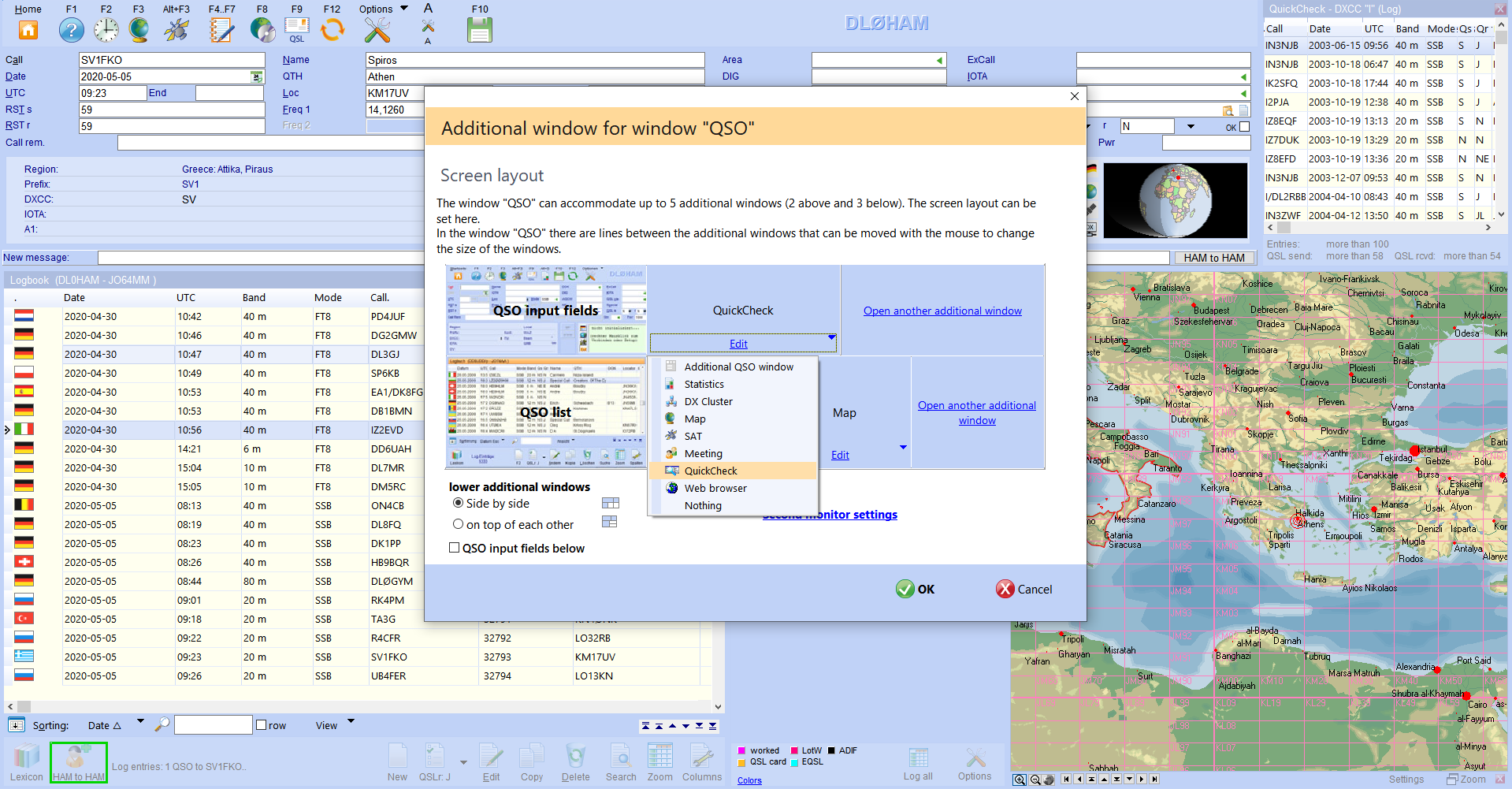This screenshot has width=1512, height=789.
Task: Open the View dropdown arrow
Action: (x=351, y=720)
